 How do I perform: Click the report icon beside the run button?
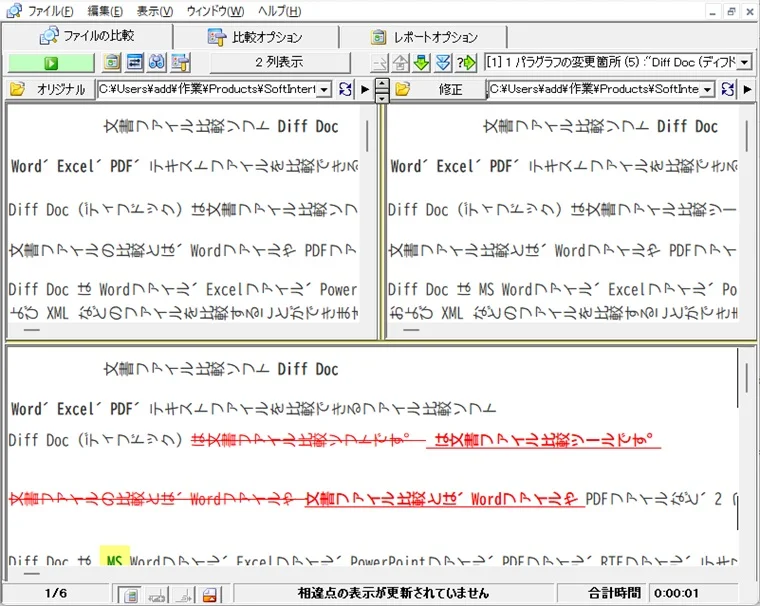click(x=111, y=62)
